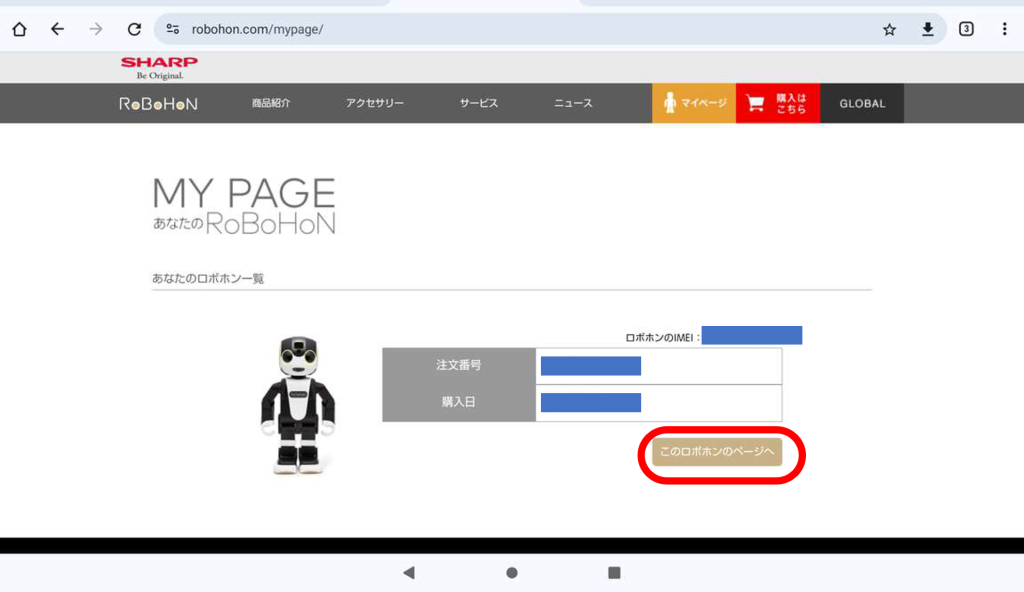Bookmark this page with the star icon
Screen dimensions: 1024x592
[x=889, y=29]
